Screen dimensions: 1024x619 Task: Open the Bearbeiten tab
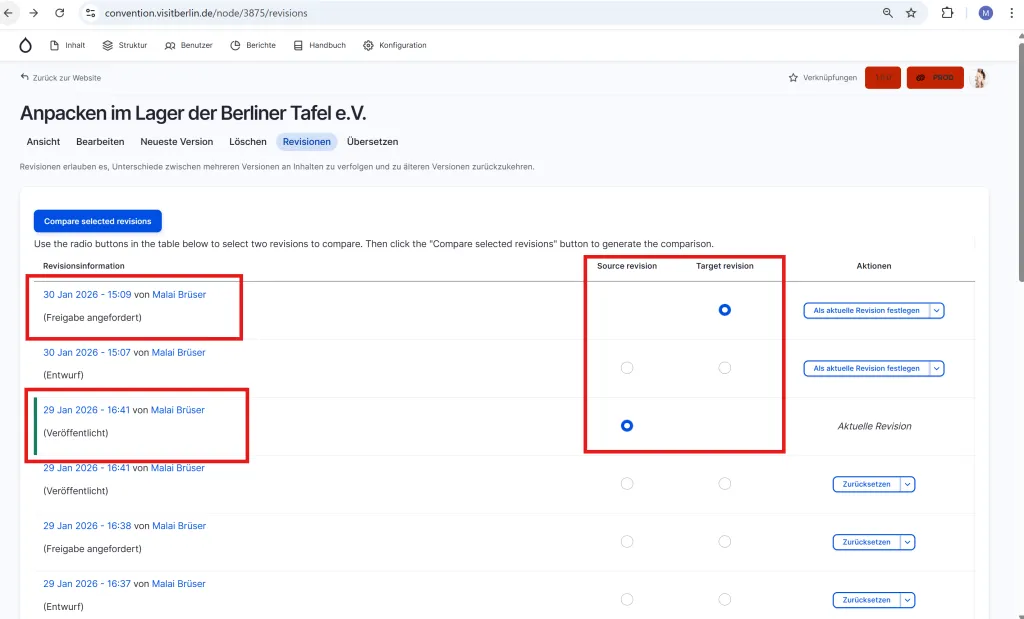click(x=100, y=141)
